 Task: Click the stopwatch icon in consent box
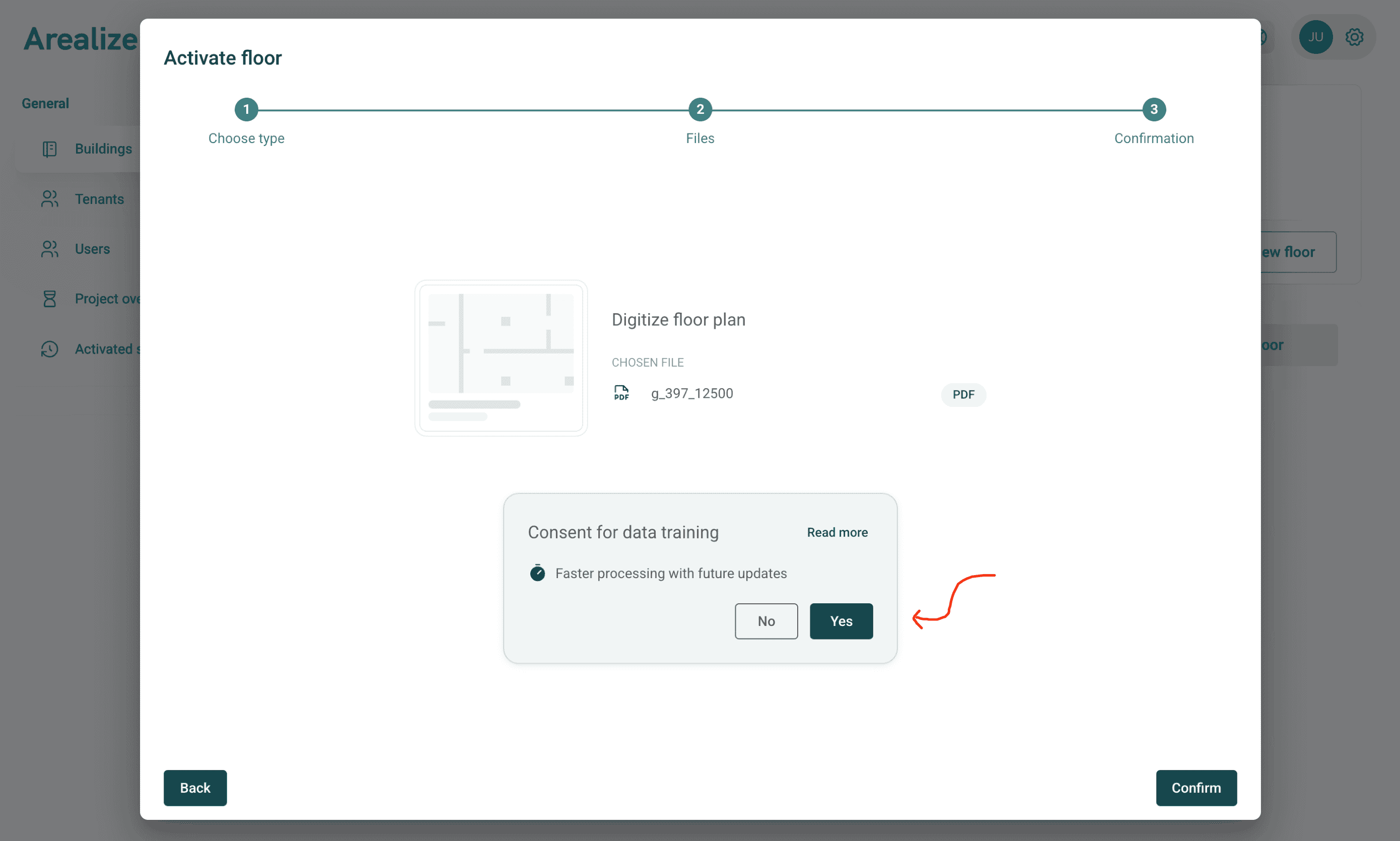coord(537,573)
